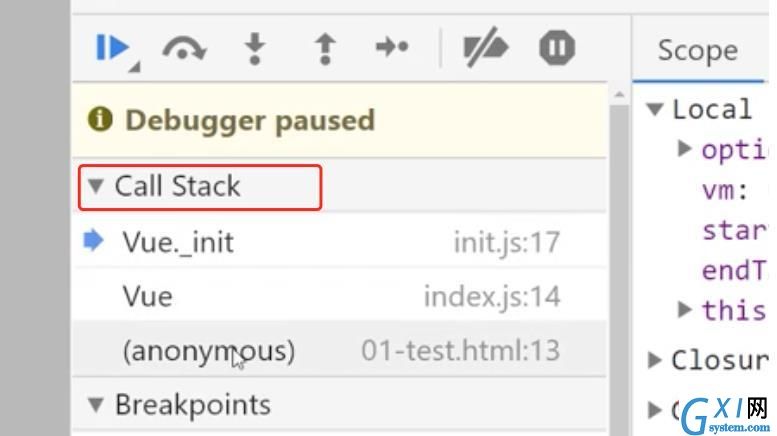
Task: Switch to the Scope tab
Action: [x=698, y=50]
